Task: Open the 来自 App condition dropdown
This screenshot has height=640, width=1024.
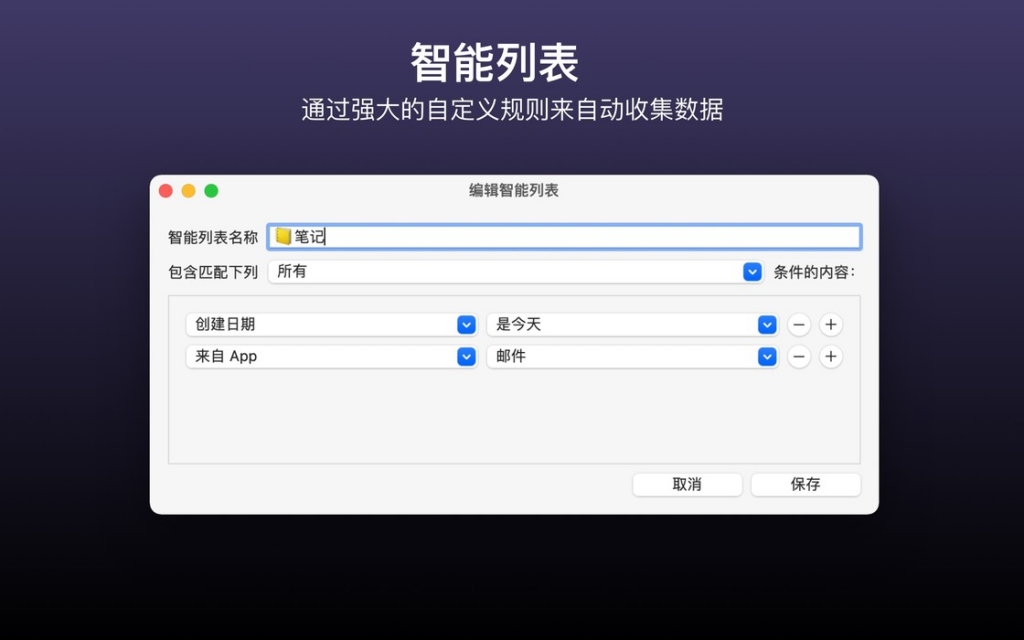Action: tap(330, 356)
